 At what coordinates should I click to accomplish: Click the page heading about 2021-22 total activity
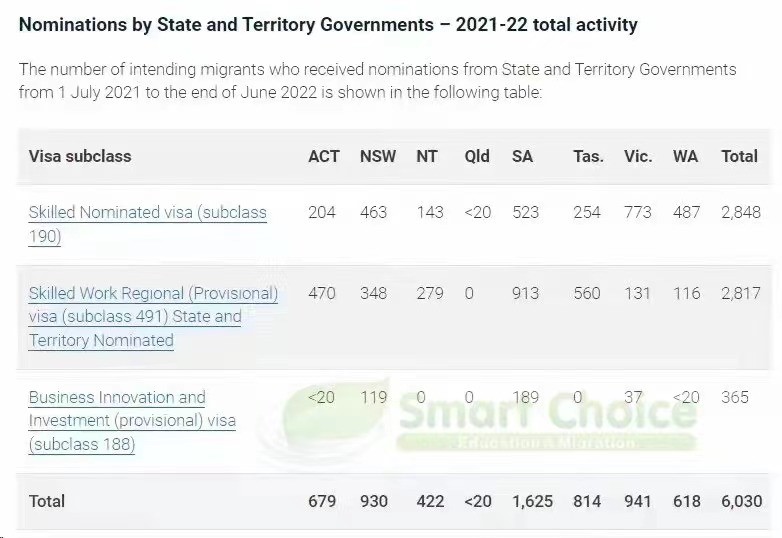328,25
